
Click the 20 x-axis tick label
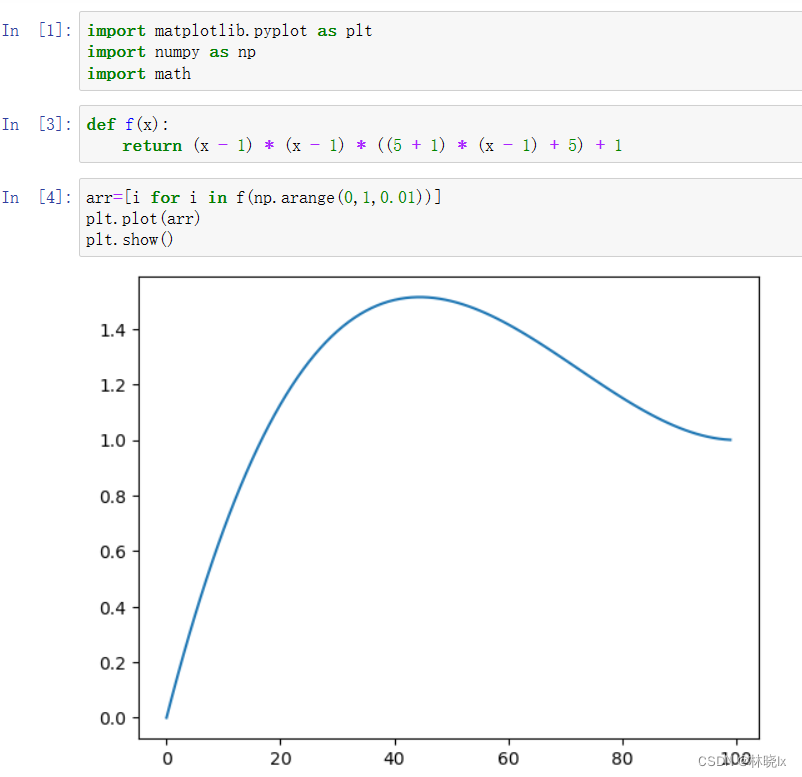(280, 759)
